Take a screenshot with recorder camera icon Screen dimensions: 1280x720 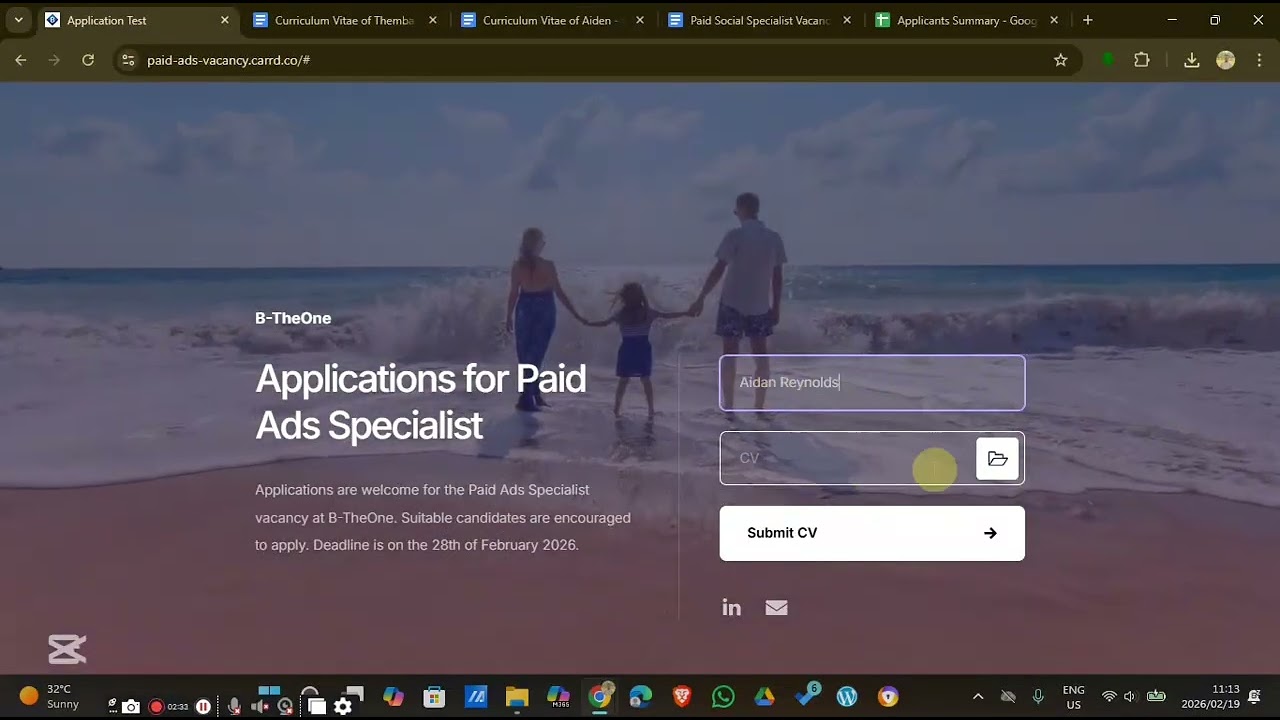coord(131,707)
